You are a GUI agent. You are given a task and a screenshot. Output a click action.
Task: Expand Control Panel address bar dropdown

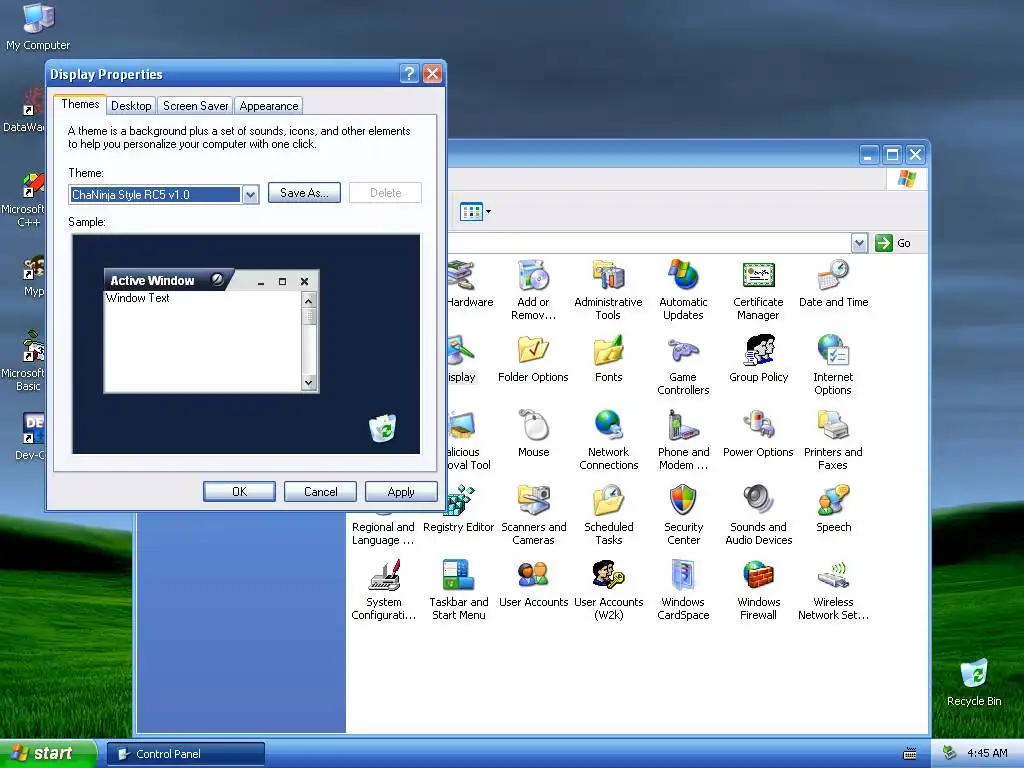859,243
